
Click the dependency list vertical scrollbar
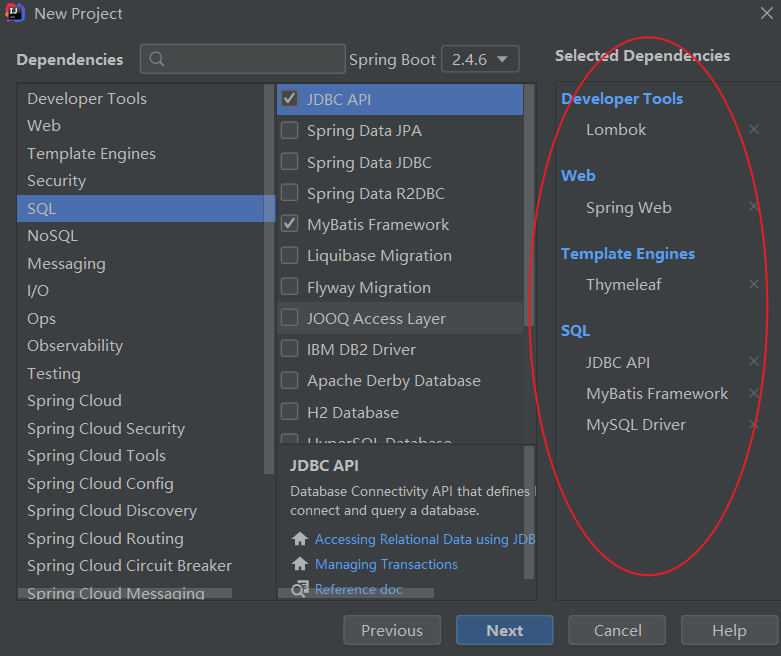coord(528,204)
